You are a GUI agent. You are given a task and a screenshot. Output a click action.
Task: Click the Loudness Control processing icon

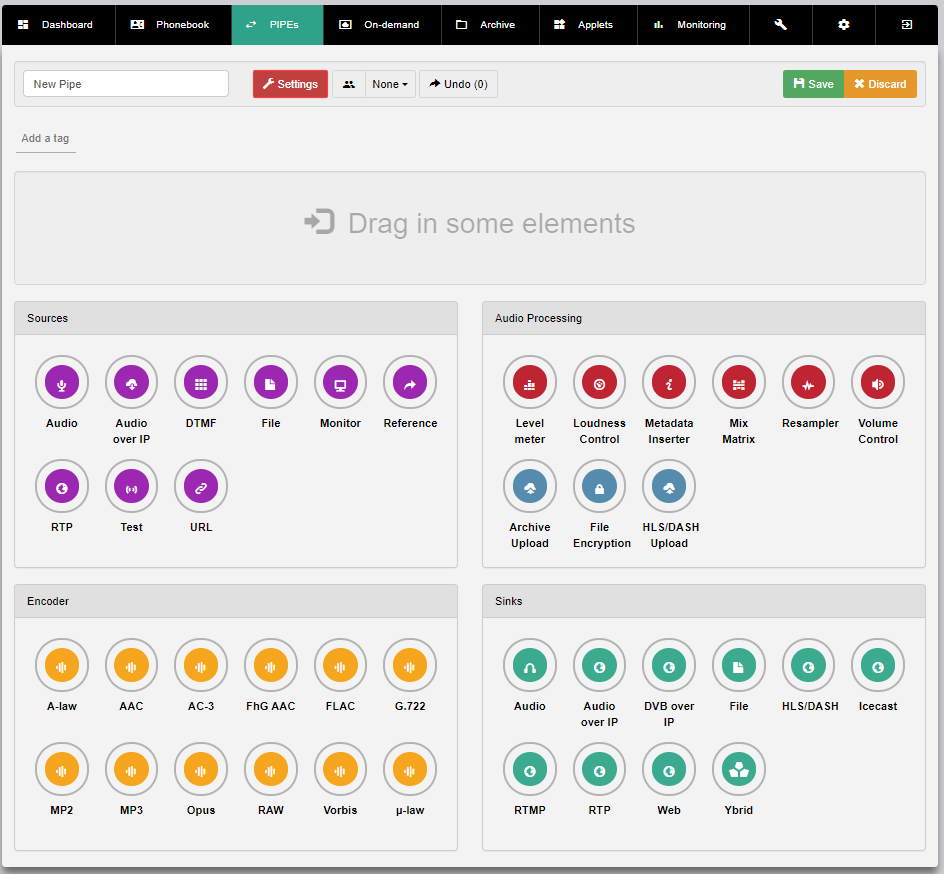(x=599, y=383)
